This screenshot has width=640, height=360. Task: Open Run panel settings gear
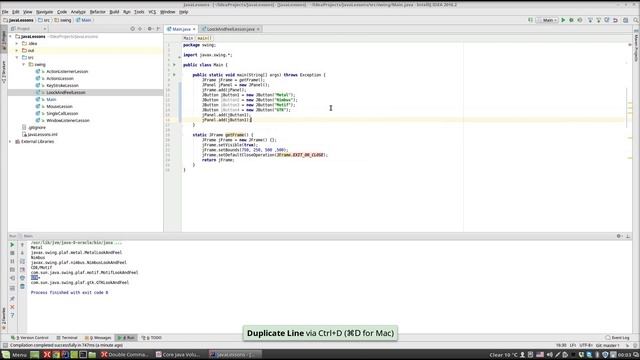click(x=619, y=236)
